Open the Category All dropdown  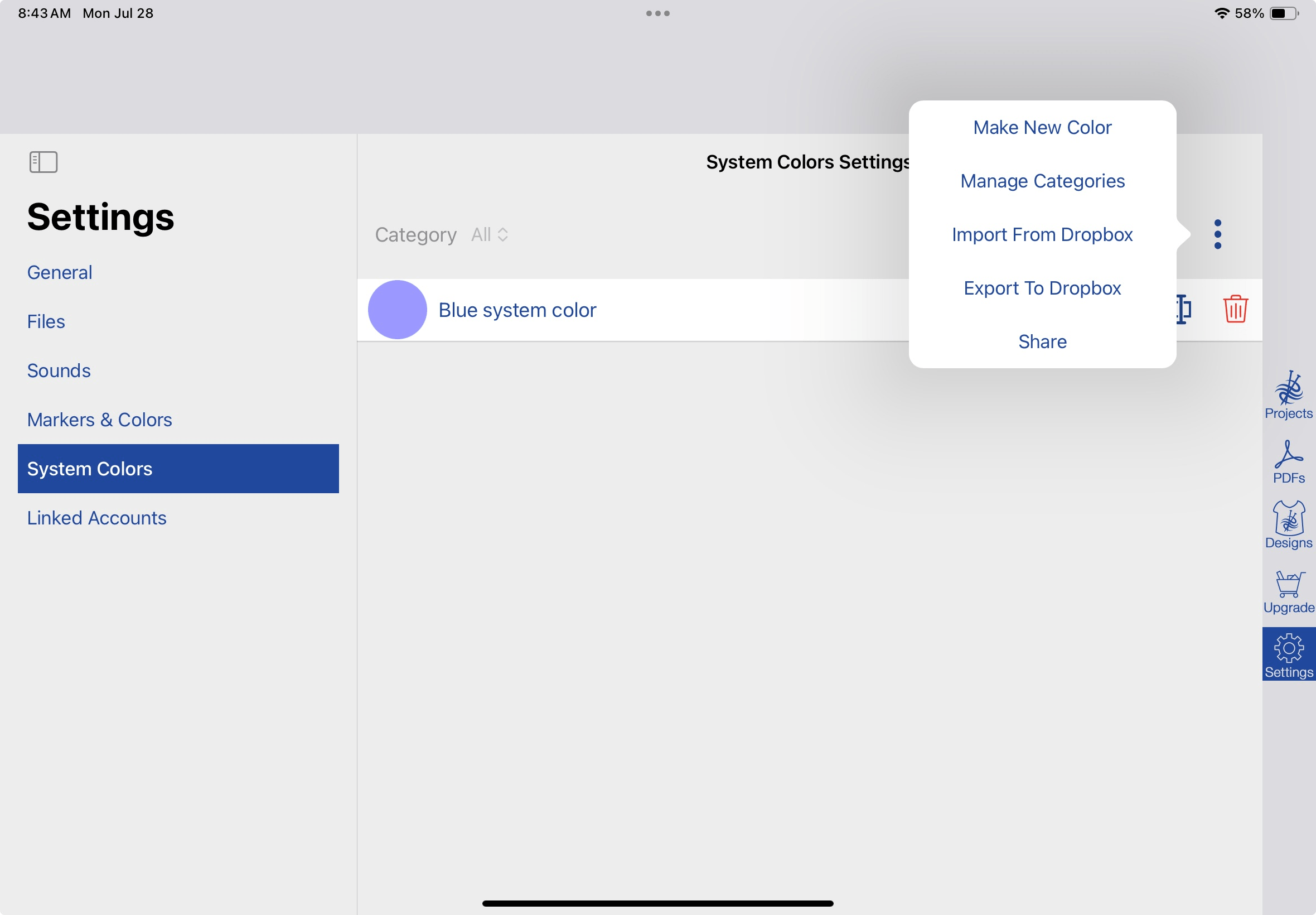tap(490, 234)
